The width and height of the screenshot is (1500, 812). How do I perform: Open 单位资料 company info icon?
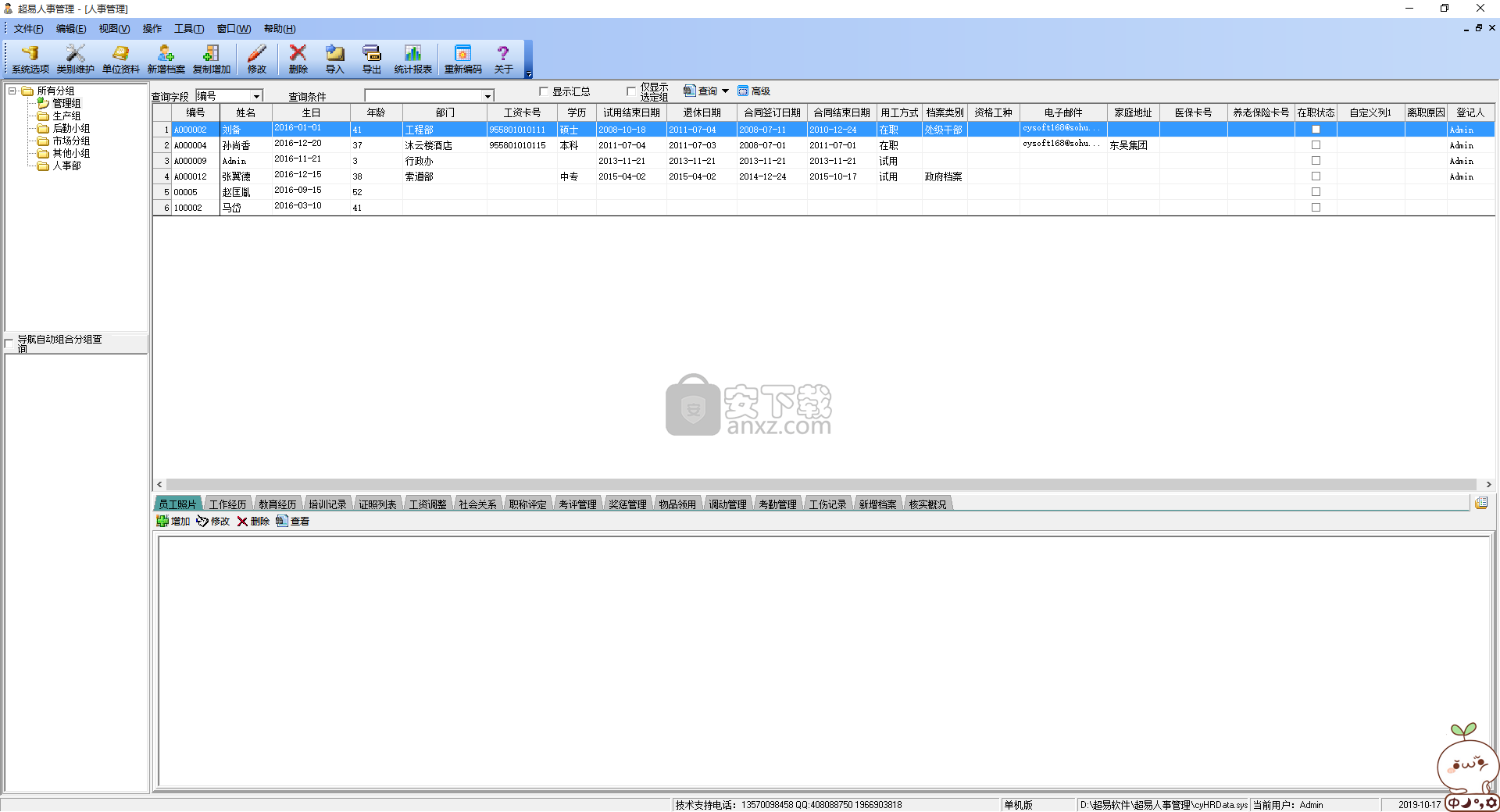tap(120, 59)
